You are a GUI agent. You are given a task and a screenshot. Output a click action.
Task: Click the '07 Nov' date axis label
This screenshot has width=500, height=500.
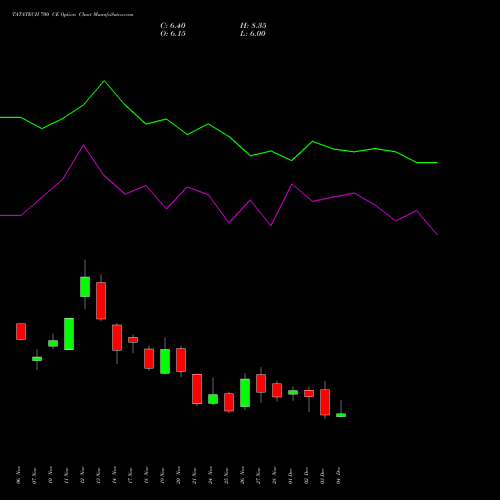tap(34, 475)
